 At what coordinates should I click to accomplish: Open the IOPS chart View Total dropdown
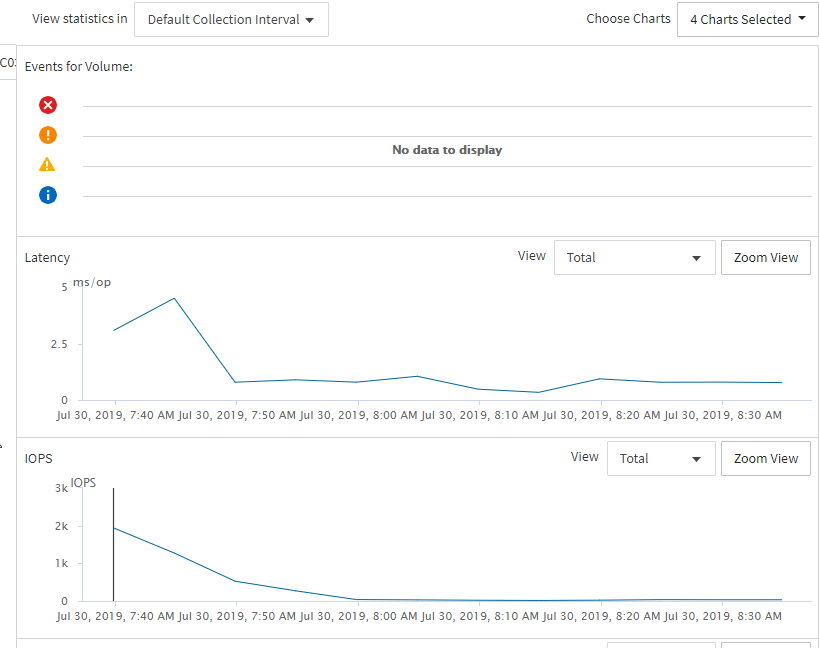[x=660, y=459]
